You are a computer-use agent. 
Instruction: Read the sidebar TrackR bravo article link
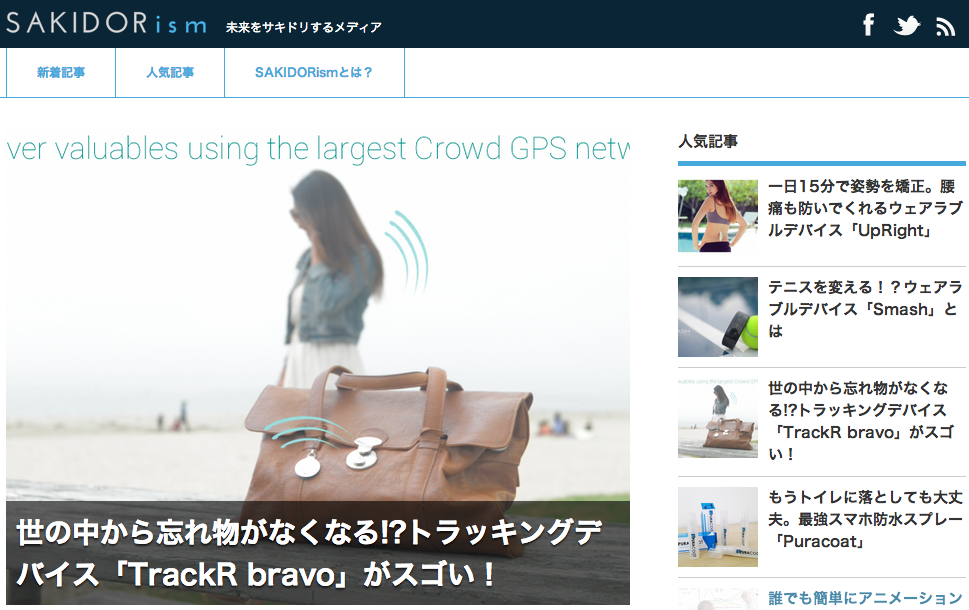(x=860, y=421)
